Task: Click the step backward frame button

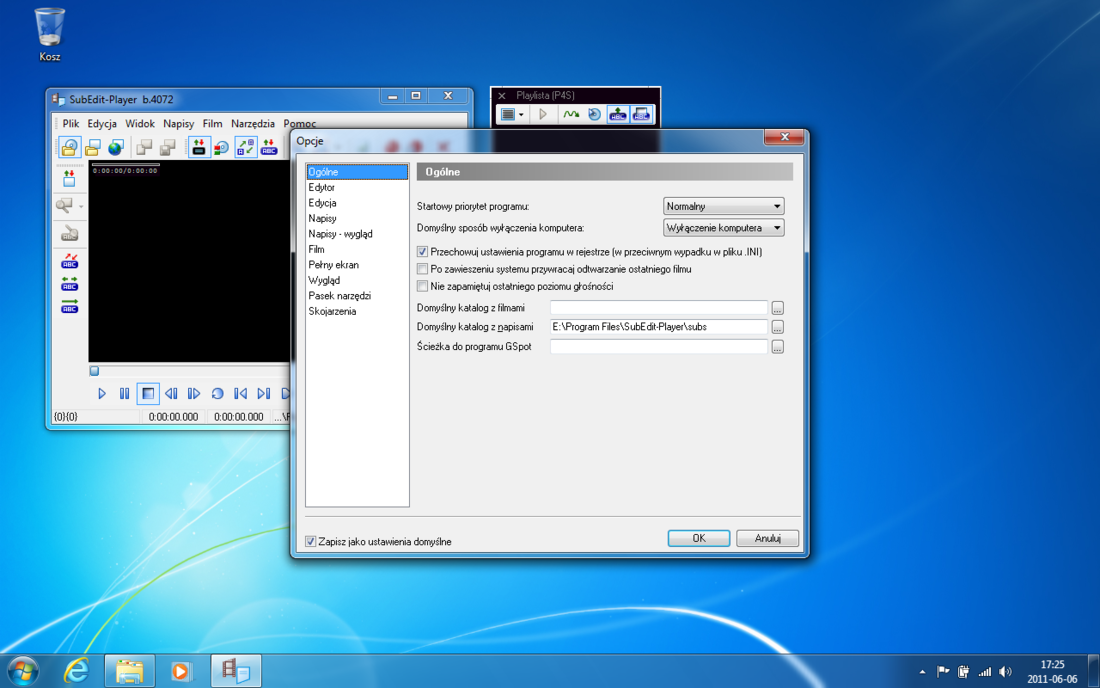Action: click(171, 393)
